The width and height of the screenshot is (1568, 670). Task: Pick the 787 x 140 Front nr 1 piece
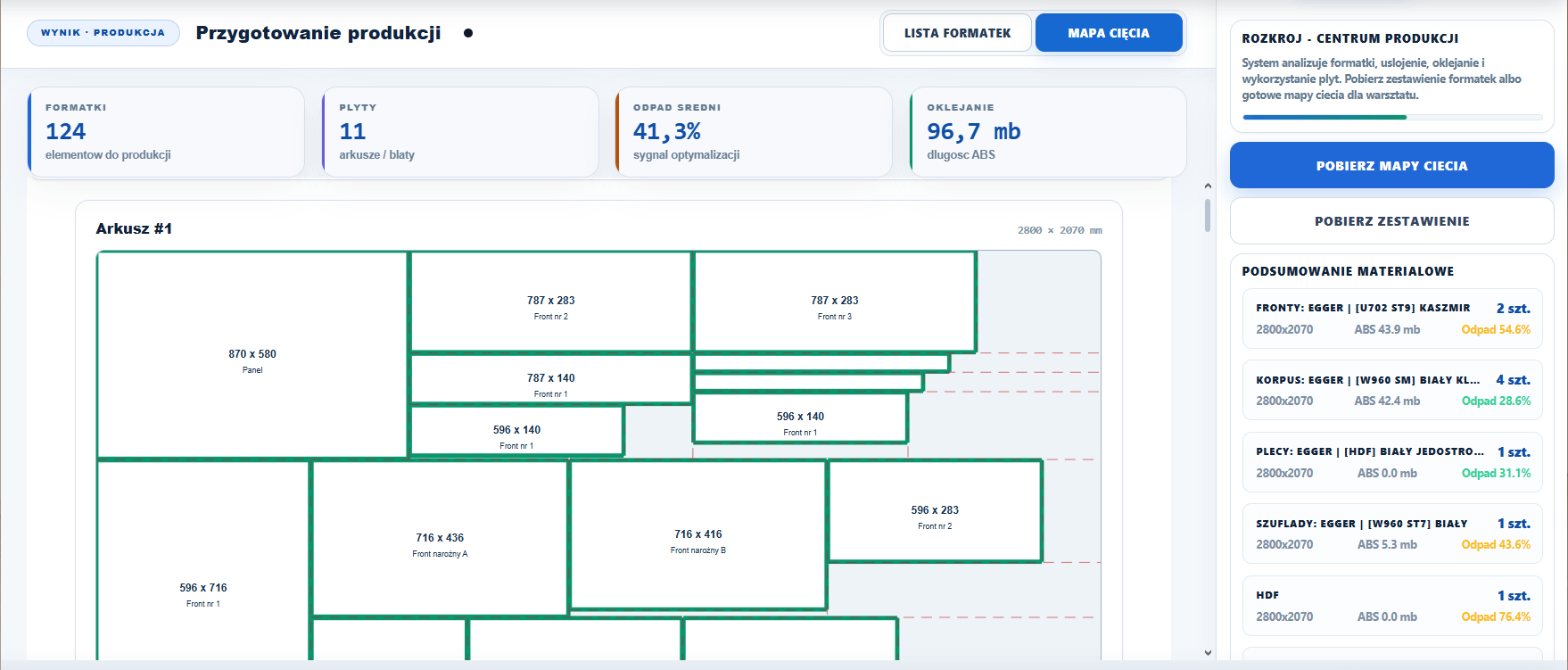tap(551, 379)
